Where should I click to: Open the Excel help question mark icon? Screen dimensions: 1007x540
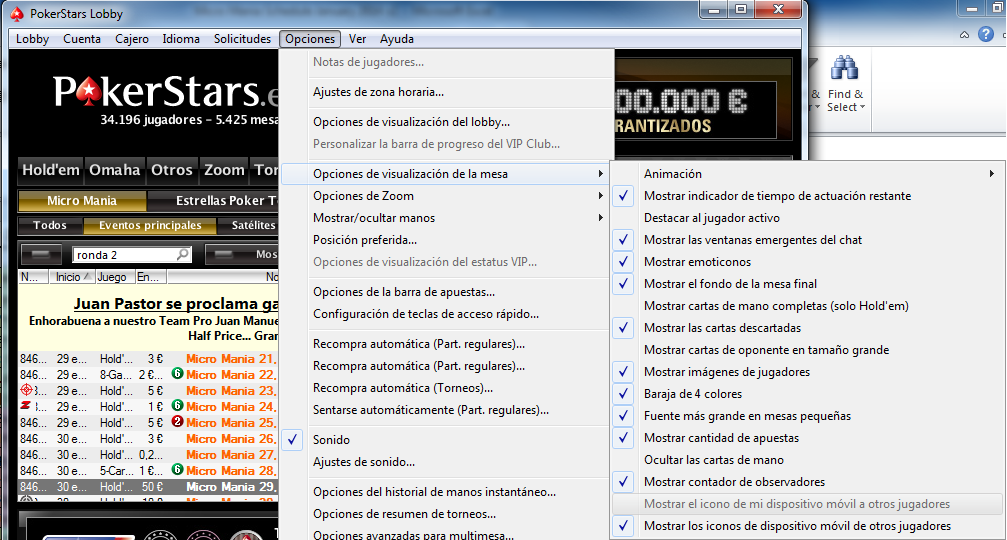click(x=986, y=34)
